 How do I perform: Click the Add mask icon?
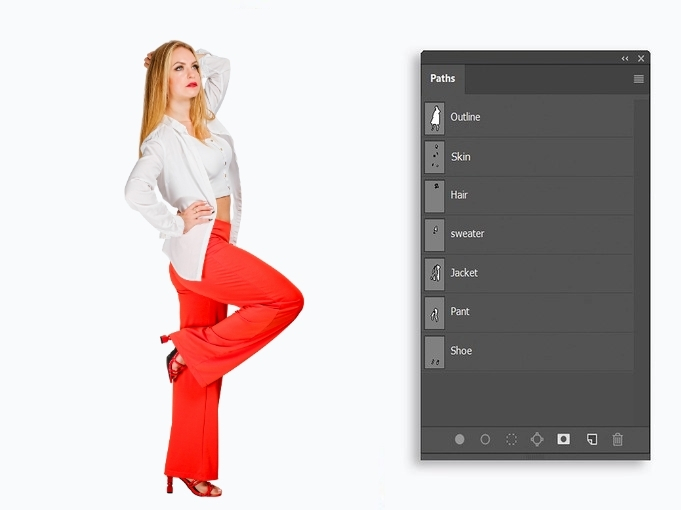click(x=564, y=439)
